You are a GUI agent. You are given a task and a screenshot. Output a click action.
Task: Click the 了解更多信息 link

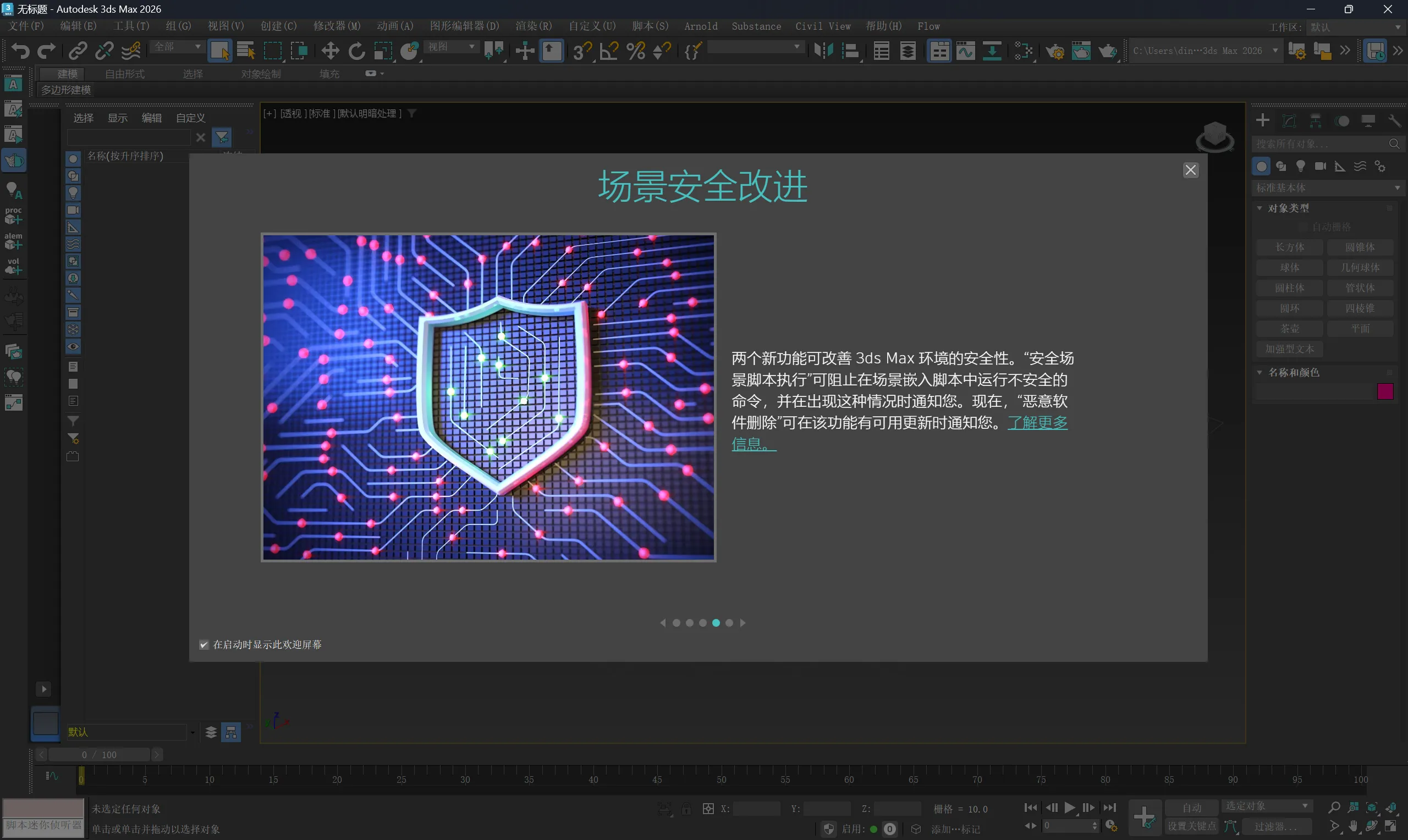[x=1037, y=423]
